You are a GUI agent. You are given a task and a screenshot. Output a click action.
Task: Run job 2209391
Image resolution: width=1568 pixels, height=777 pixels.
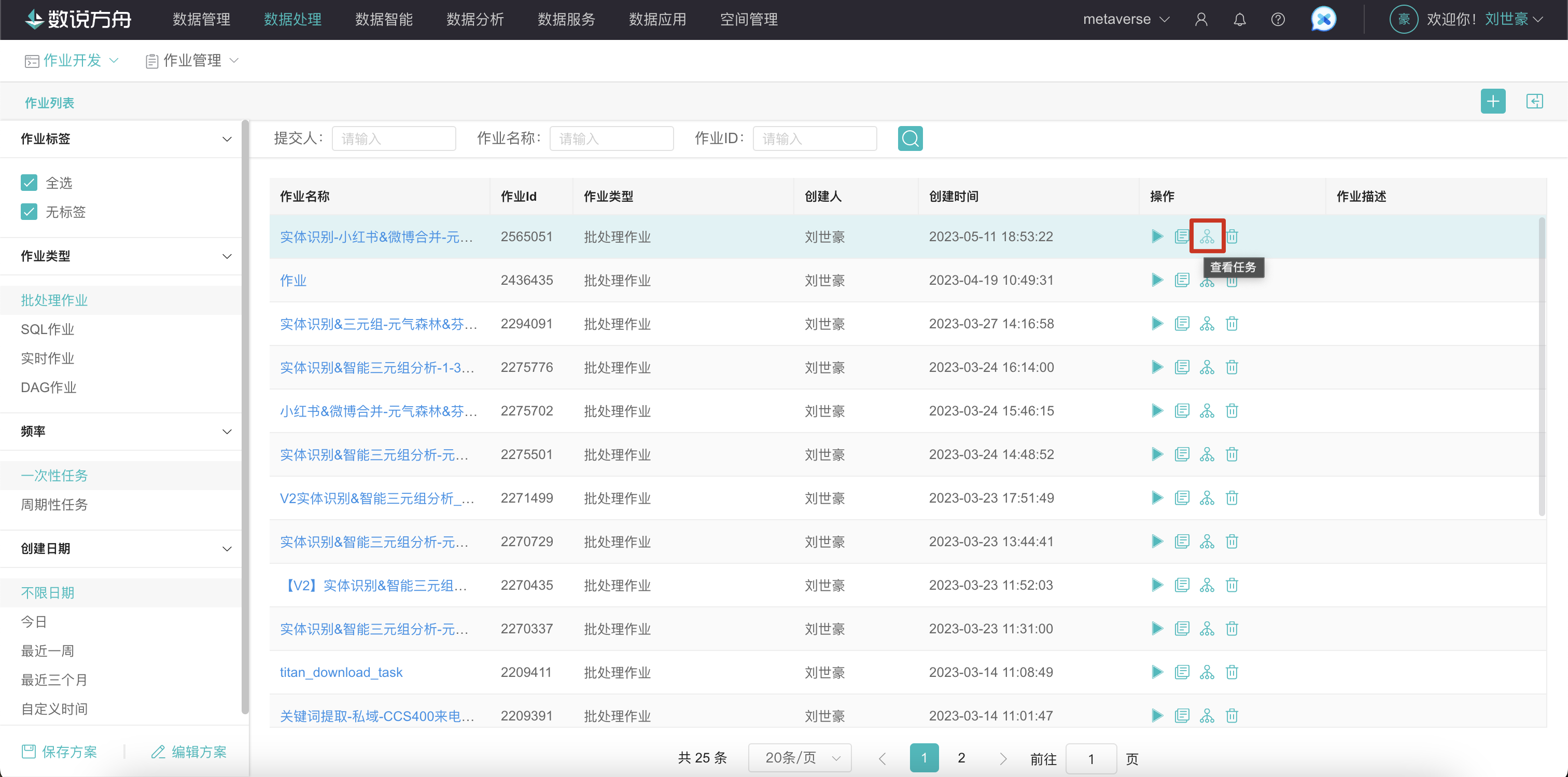(1156, 715)
